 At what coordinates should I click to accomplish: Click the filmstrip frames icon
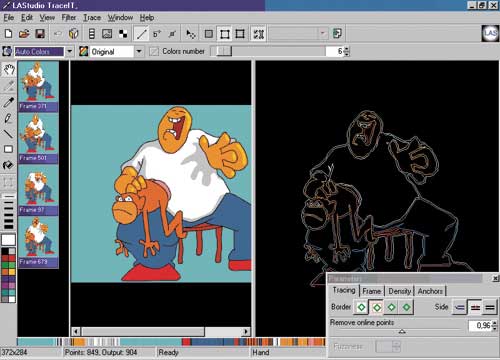coord(92,34)
